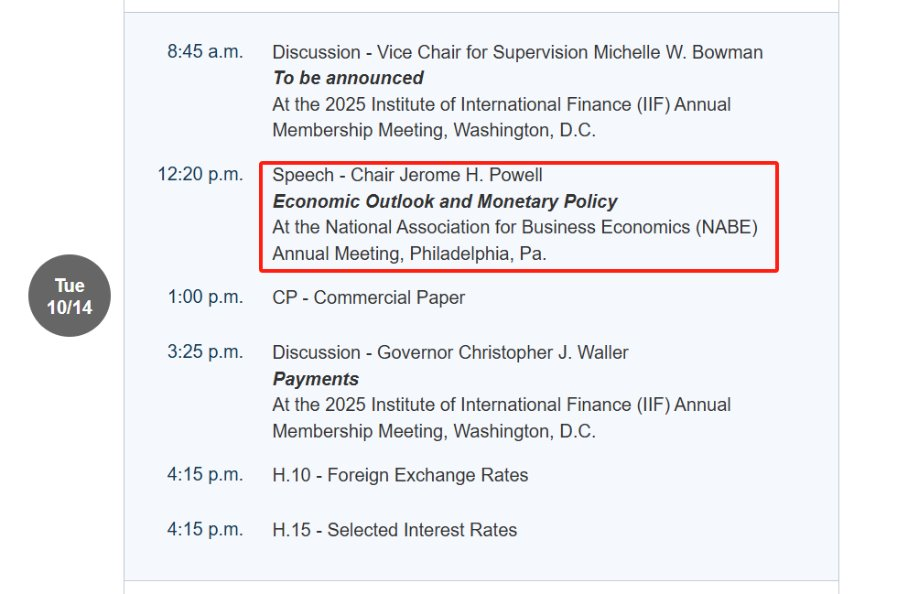The width and height of the screenshot is (897, 594).
Task: Click the Tue 10/14 date badge
Action: 69,296
